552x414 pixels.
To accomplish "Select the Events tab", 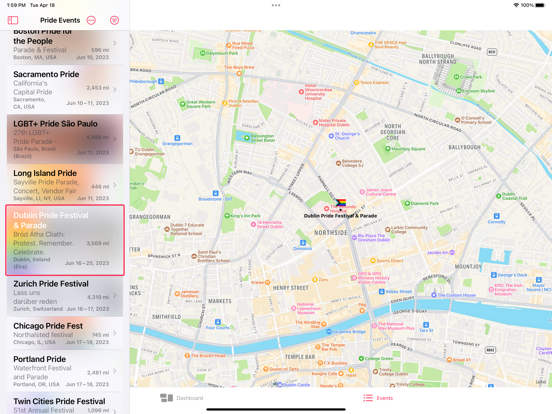I will pos(378,398).
